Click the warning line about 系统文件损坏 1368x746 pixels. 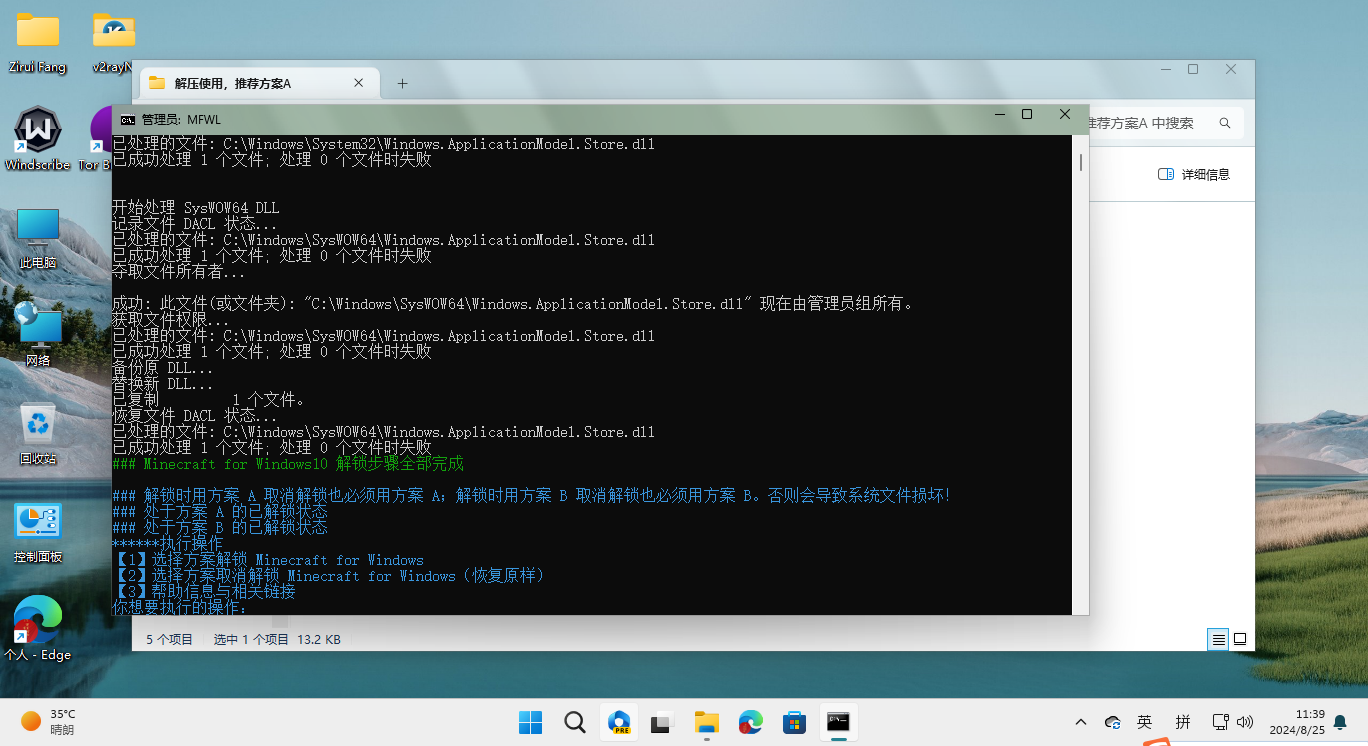531,496
